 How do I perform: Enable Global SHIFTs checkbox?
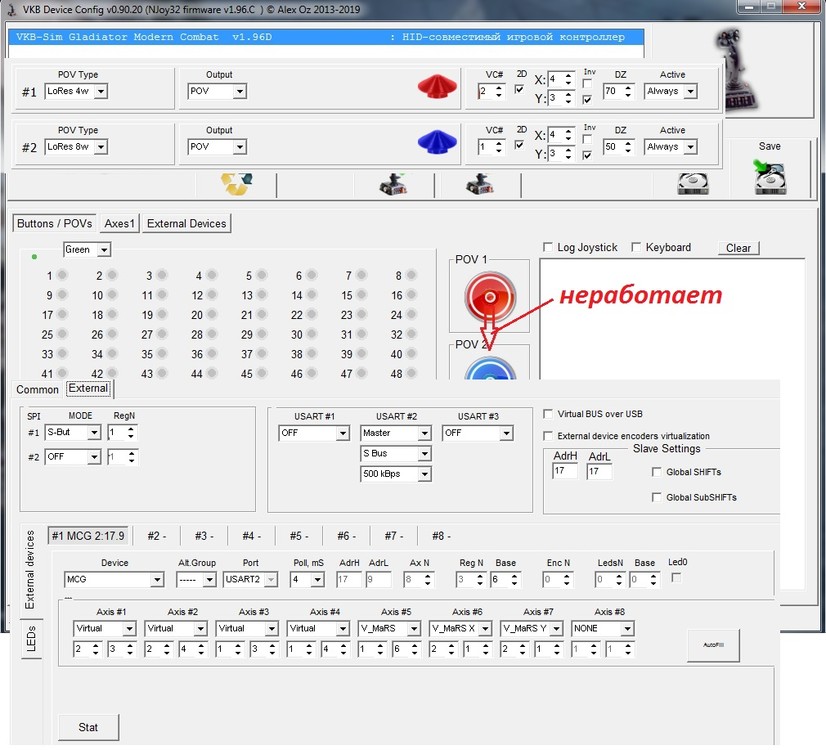tap(656, 472)
